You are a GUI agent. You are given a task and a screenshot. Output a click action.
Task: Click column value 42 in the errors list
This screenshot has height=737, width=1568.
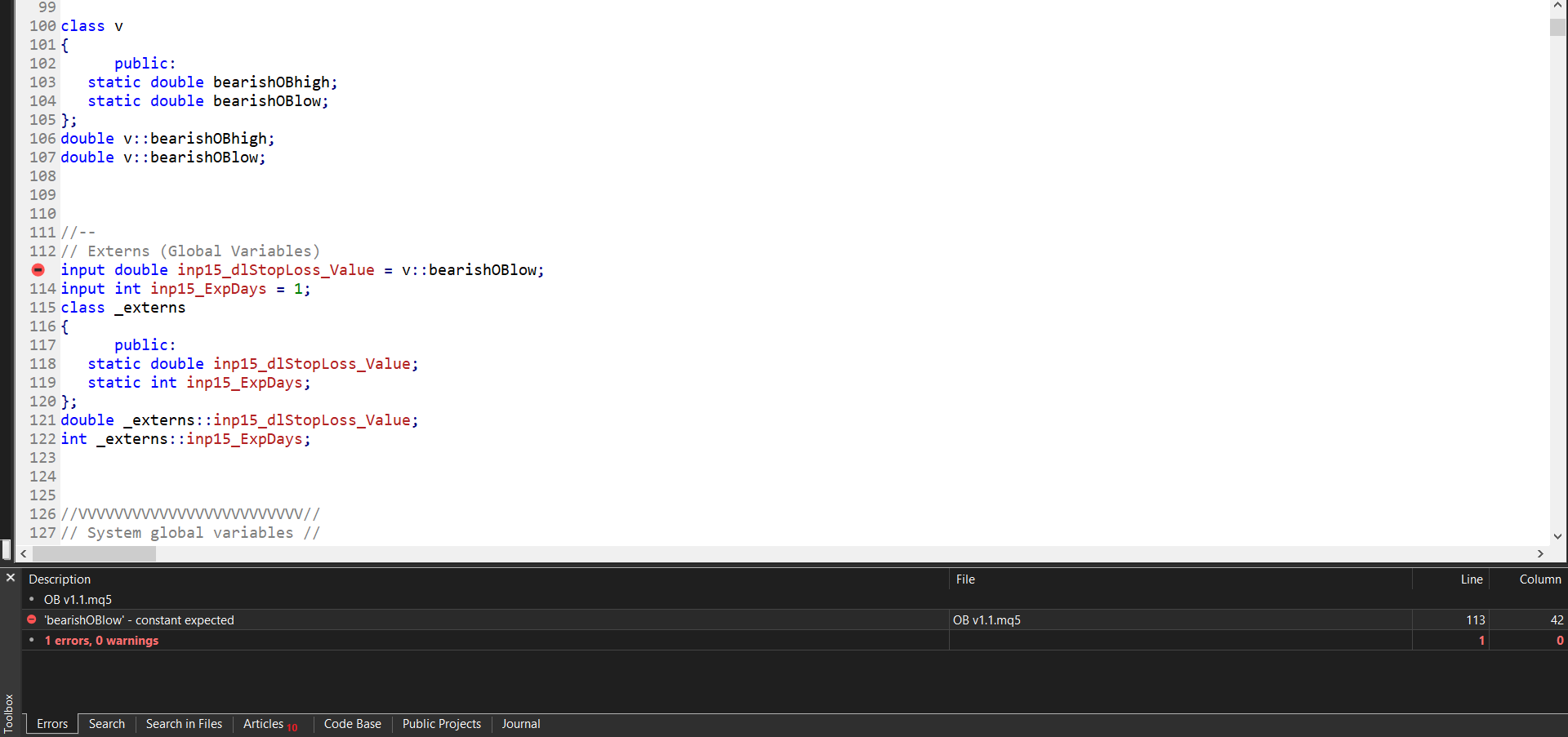(1557, 620)
